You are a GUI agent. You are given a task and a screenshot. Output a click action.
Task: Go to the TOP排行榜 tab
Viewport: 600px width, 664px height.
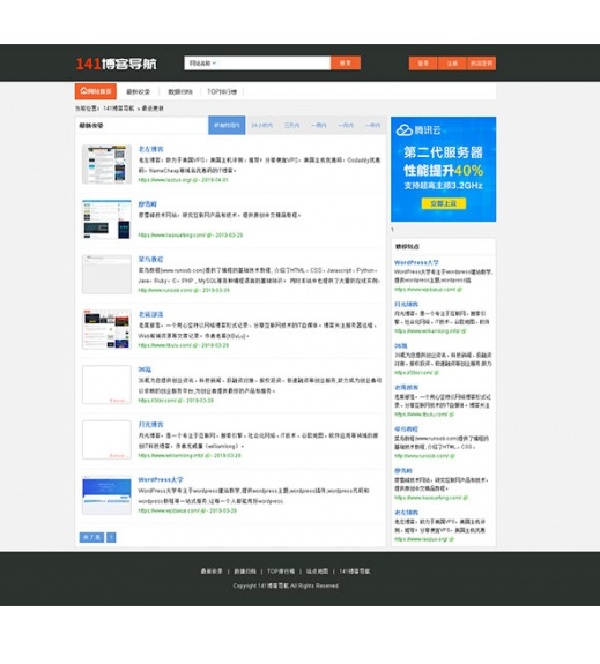(222, 91)
